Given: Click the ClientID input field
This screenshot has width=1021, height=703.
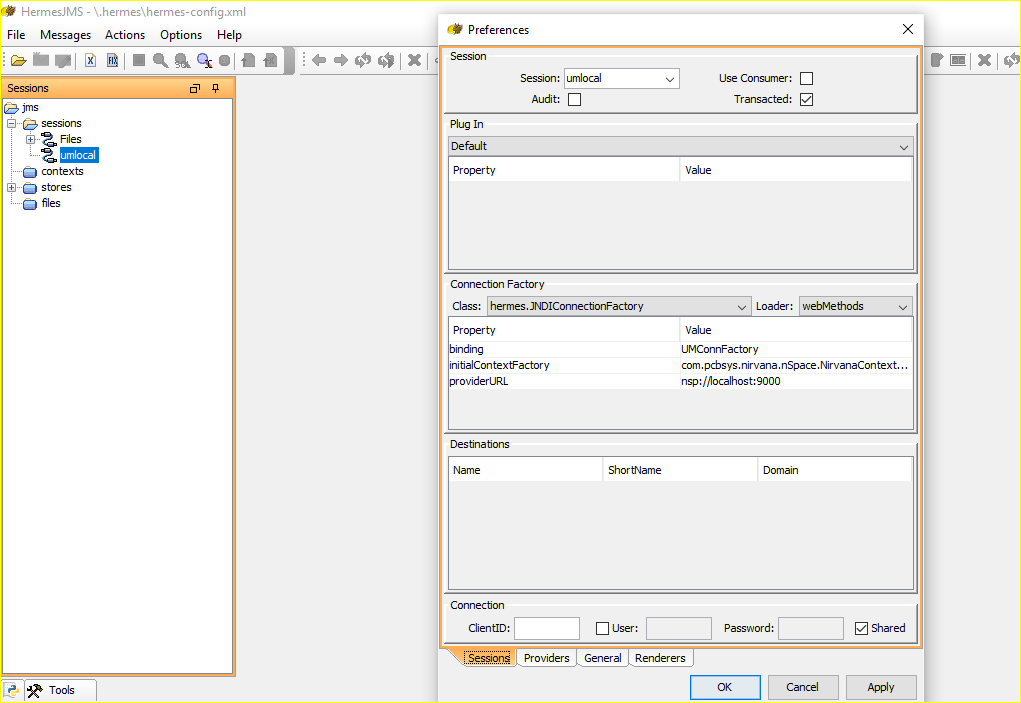Looking at the screenshot, I should point(546,628).
